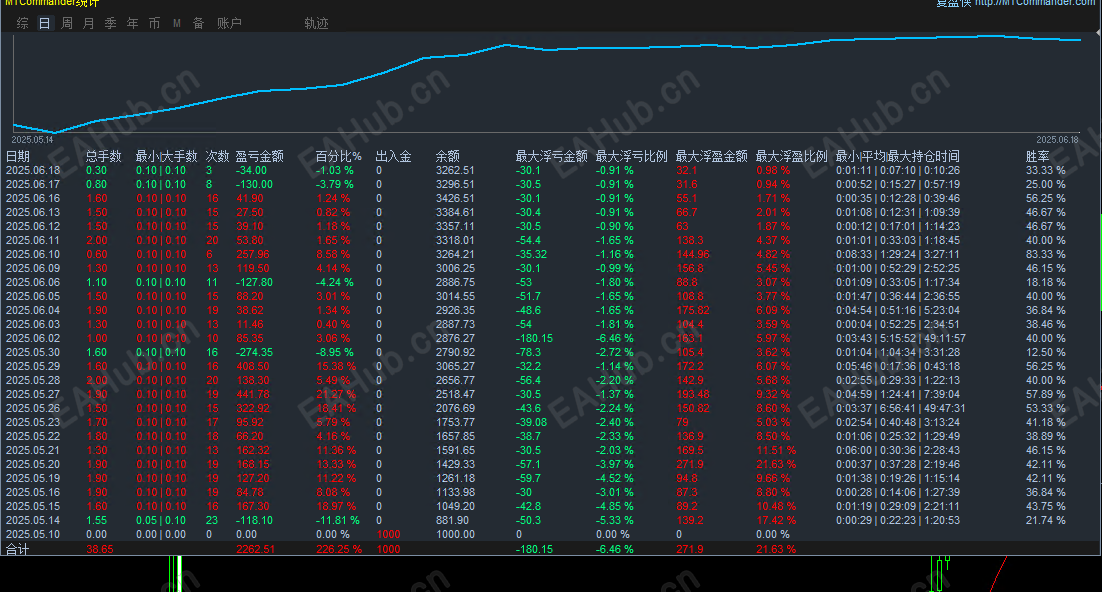The height and width of the screenshot is (592, 1102).
Task: Switch to the 年 yearly tab
Action: [132, 23]
